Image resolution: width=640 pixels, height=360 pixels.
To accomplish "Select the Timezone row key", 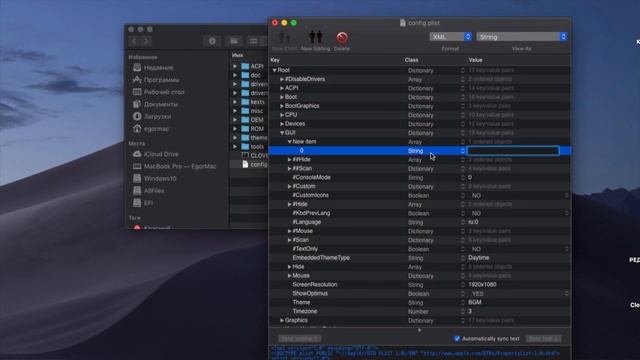I will (x=304, y=311).
